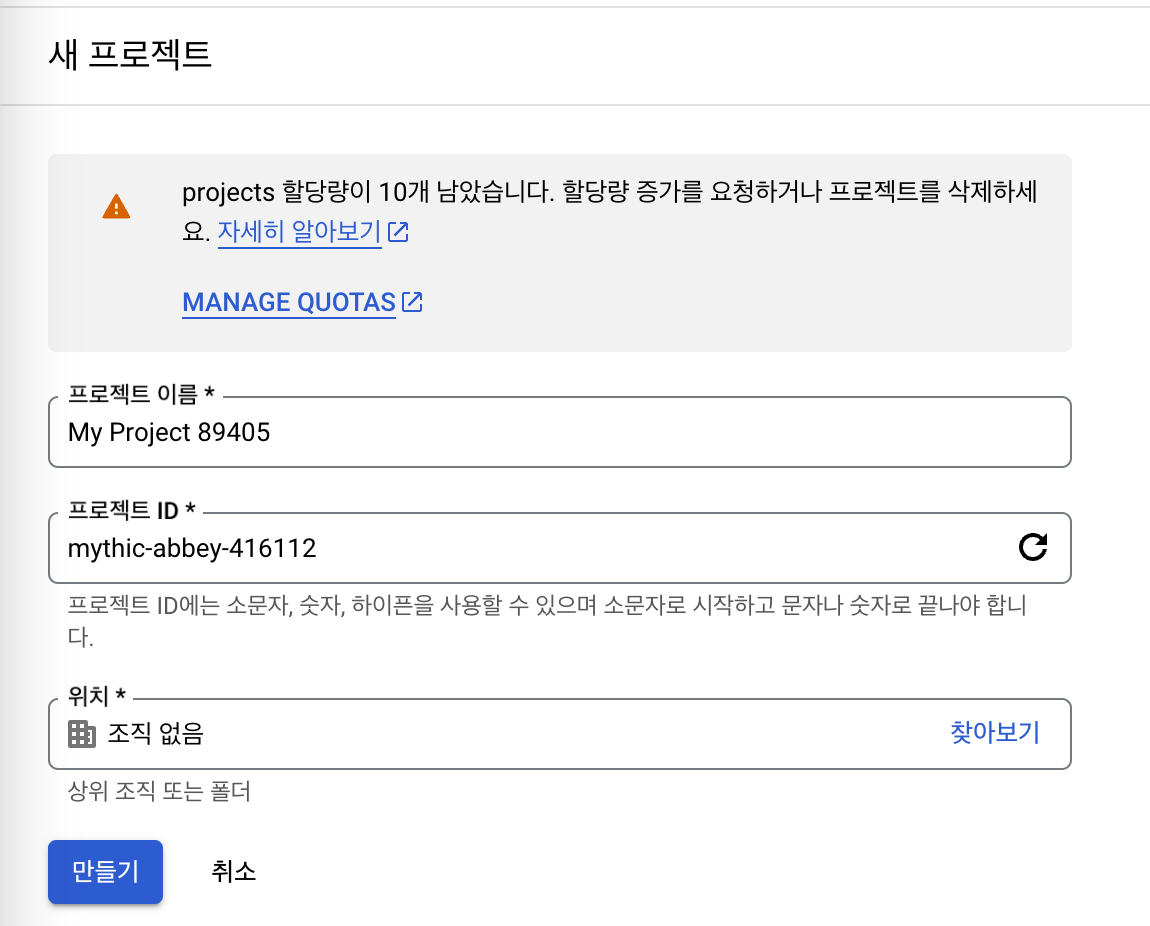
Task: Click the organization building icon in 위치 field
Action: pyautogui.click(x=81, y=733)
